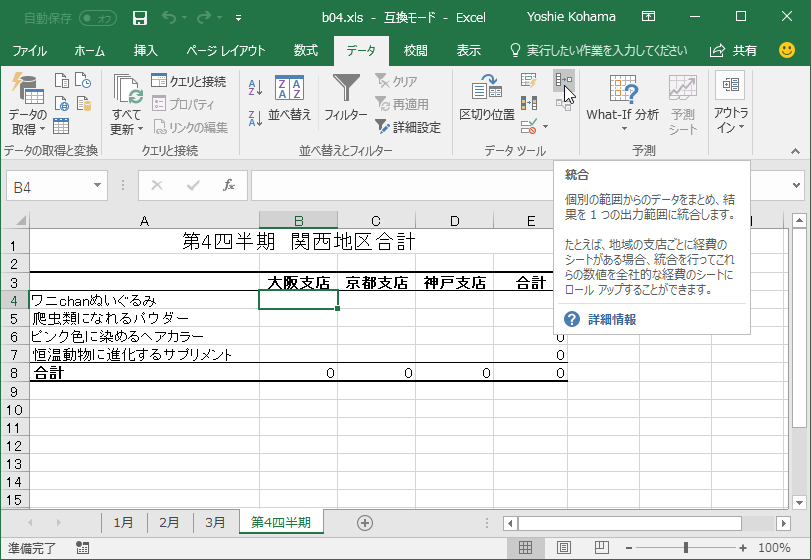Open the File (ファイル) tab
Image resolution: width=811 pixels, height=560 pixels.
[29, 50]
